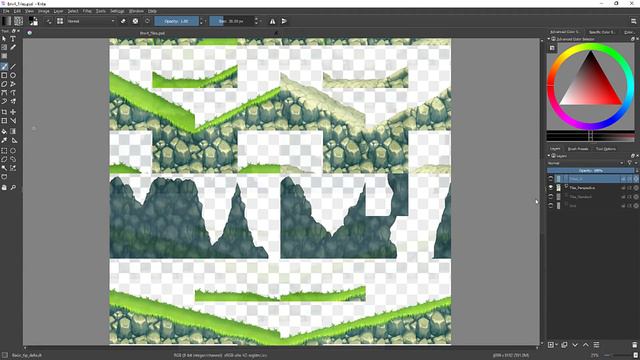
Task: Select the Line tool
Action: 13,67
